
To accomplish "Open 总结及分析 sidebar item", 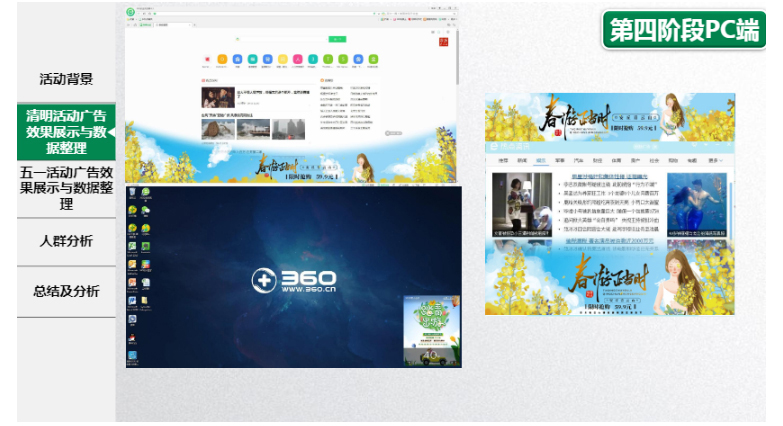I will (66, 291).
